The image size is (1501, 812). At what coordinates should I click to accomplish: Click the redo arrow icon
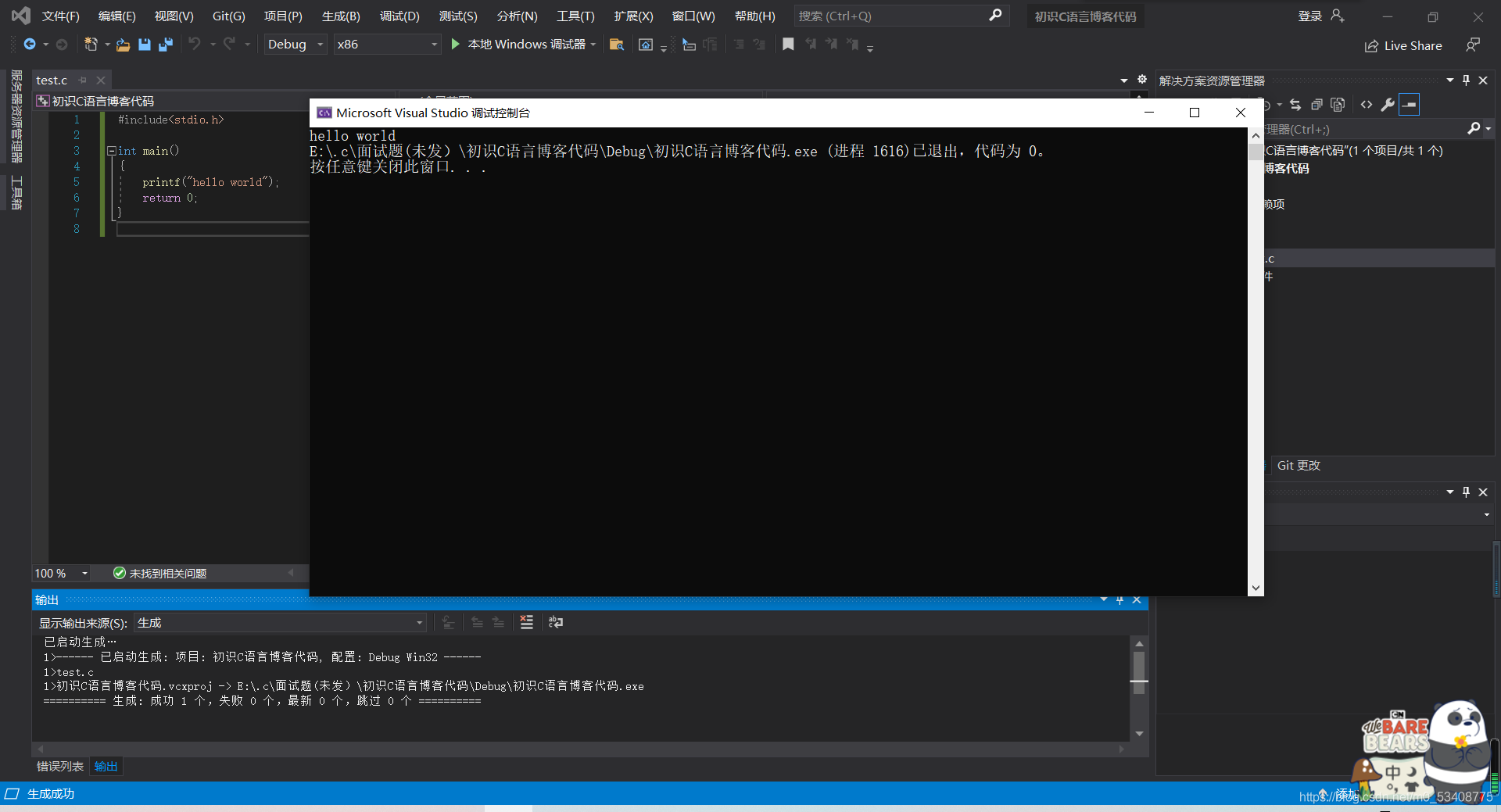(229, 45)
